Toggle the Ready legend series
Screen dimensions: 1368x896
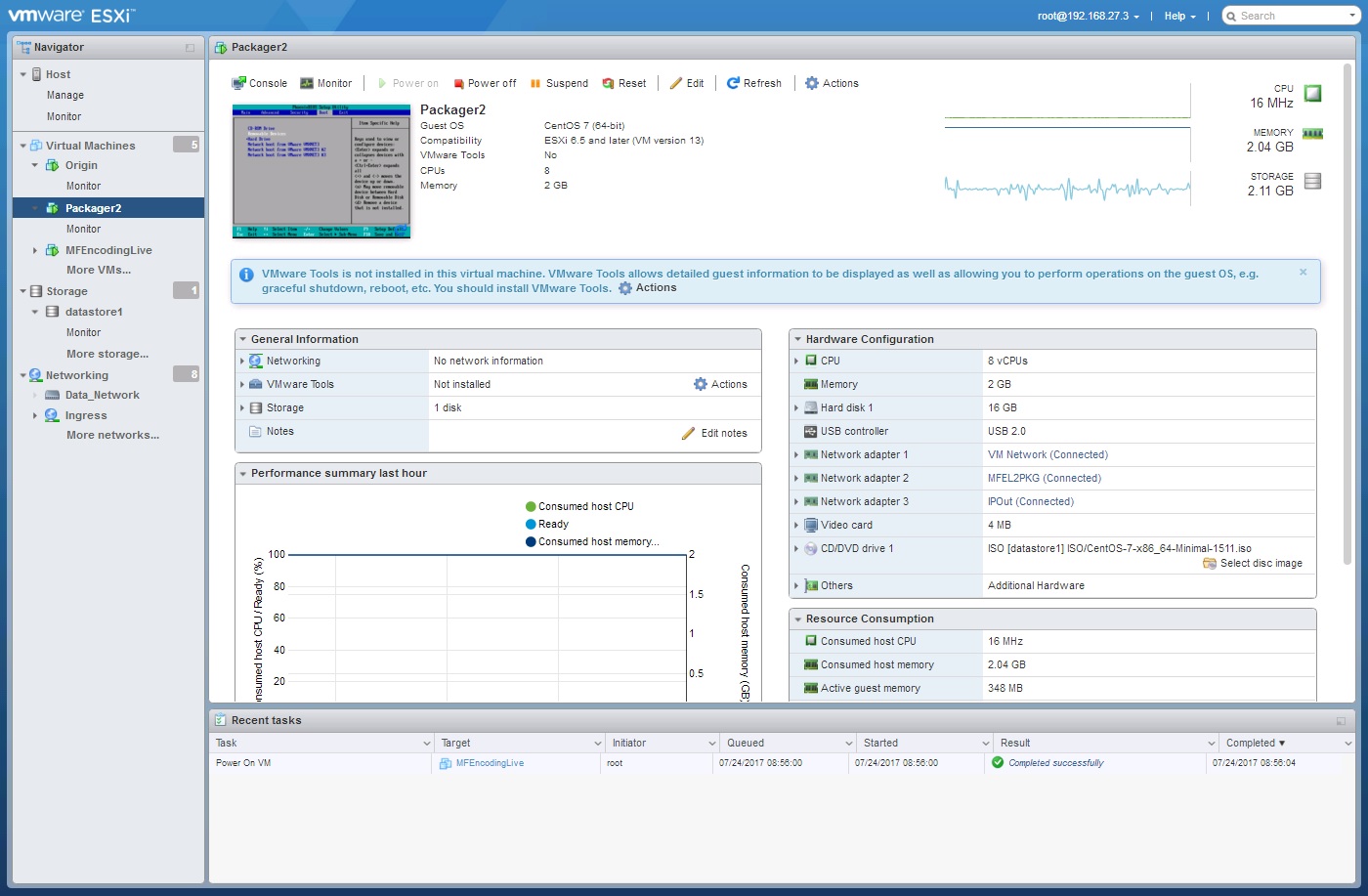pyautogui.click(x=547, y=524)
